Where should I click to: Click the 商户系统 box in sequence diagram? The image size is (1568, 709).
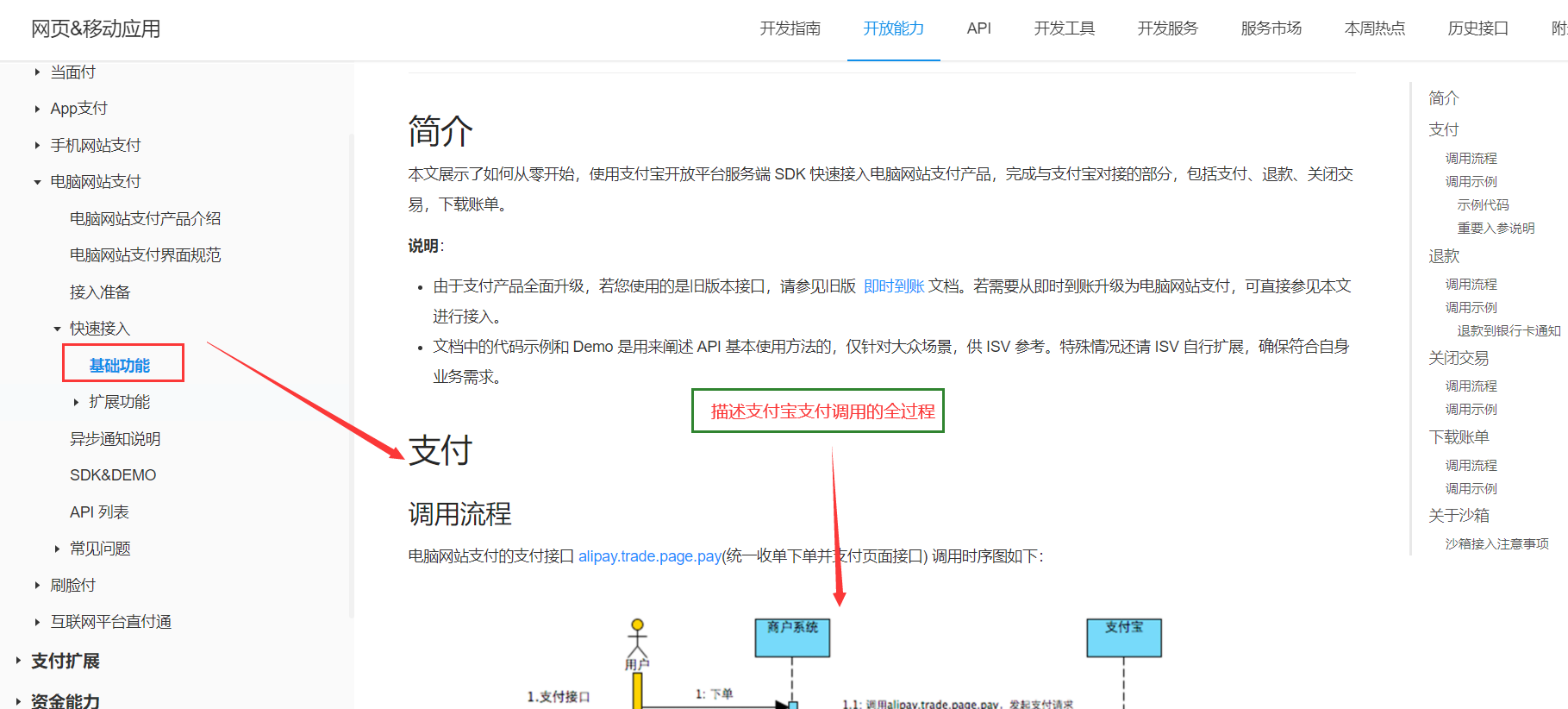(x=792, y=637)
